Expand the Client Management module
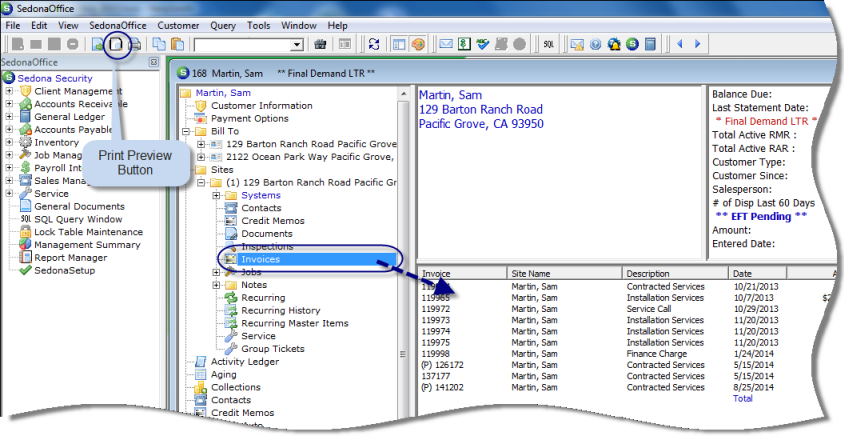 9,91
